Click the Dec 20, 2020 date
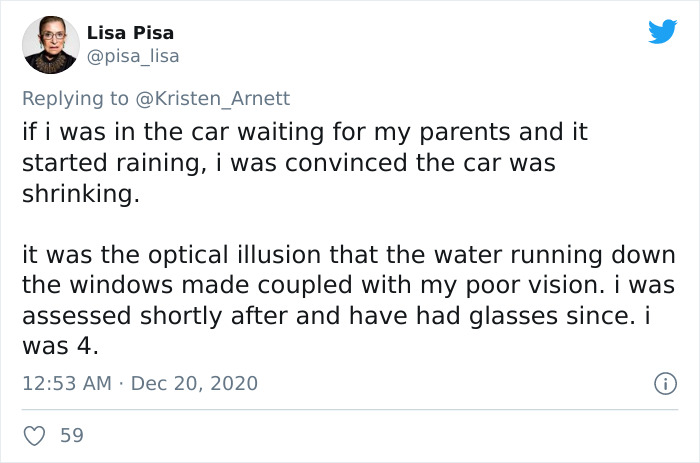The width and height of the screenshot is (700, 463). pyautogui.click(x=193, y=383)
